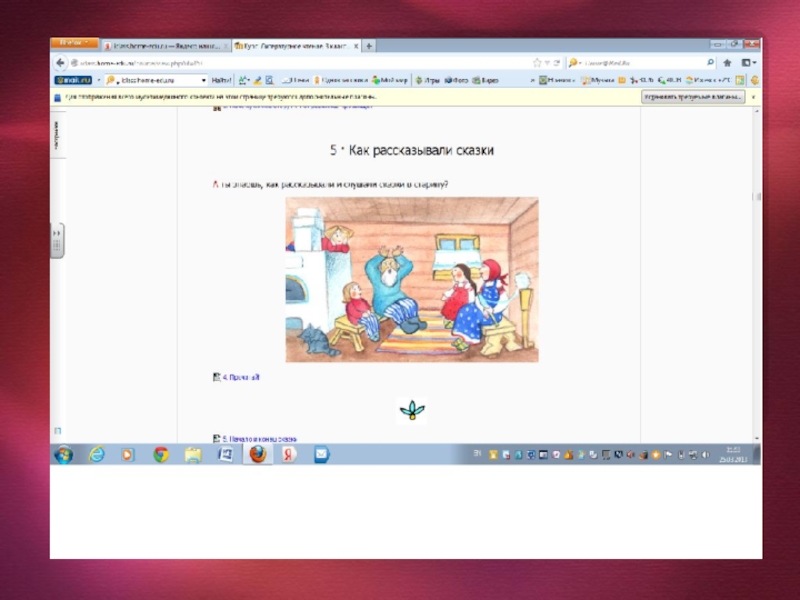800x600 pixels.
Task: Open the Windows Start menu
Action: coord(63,455)
